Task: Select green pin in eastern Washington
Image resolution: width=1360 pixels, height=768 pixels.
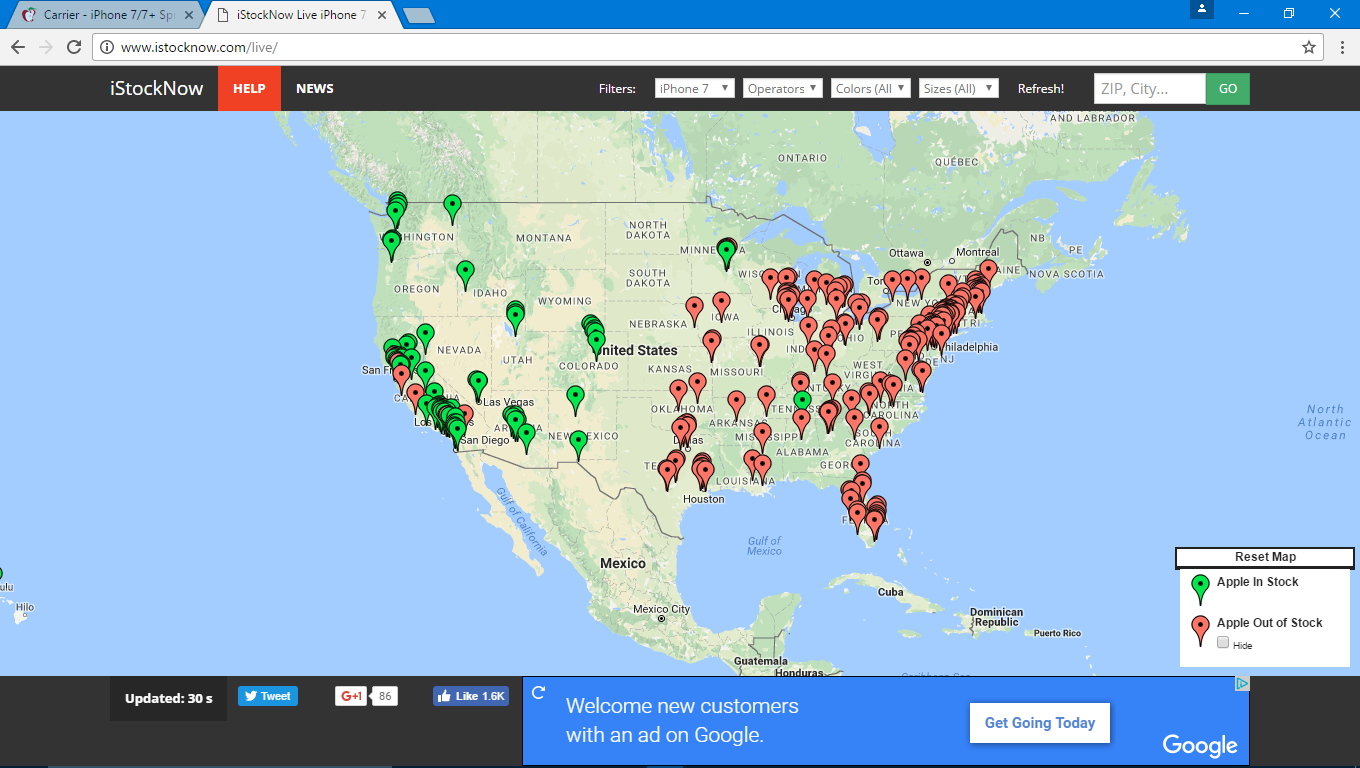Action: pyautogui.click(x=452, y=207)
